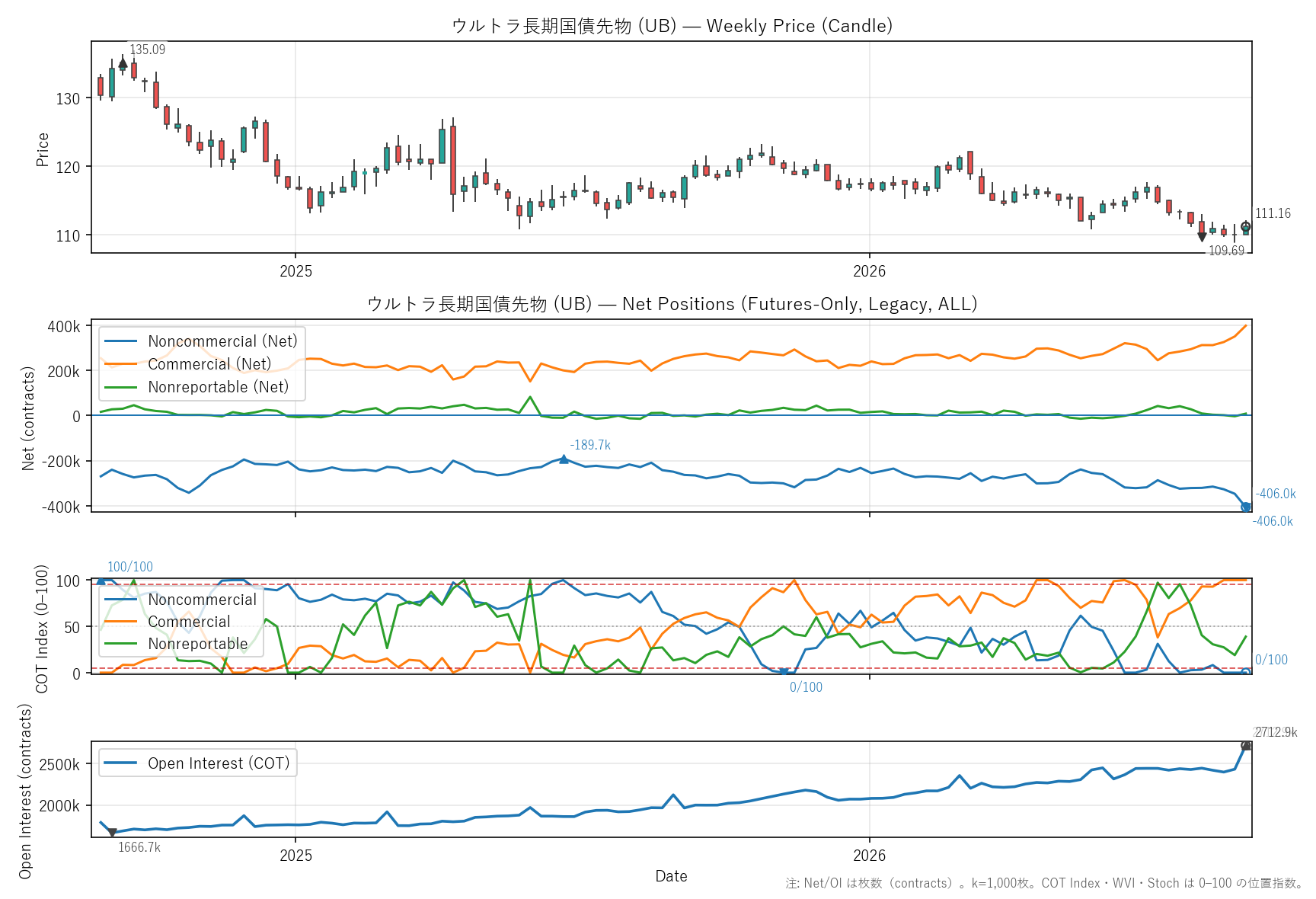Click the 135.09 high price annotation

click(x=147, y=50)
